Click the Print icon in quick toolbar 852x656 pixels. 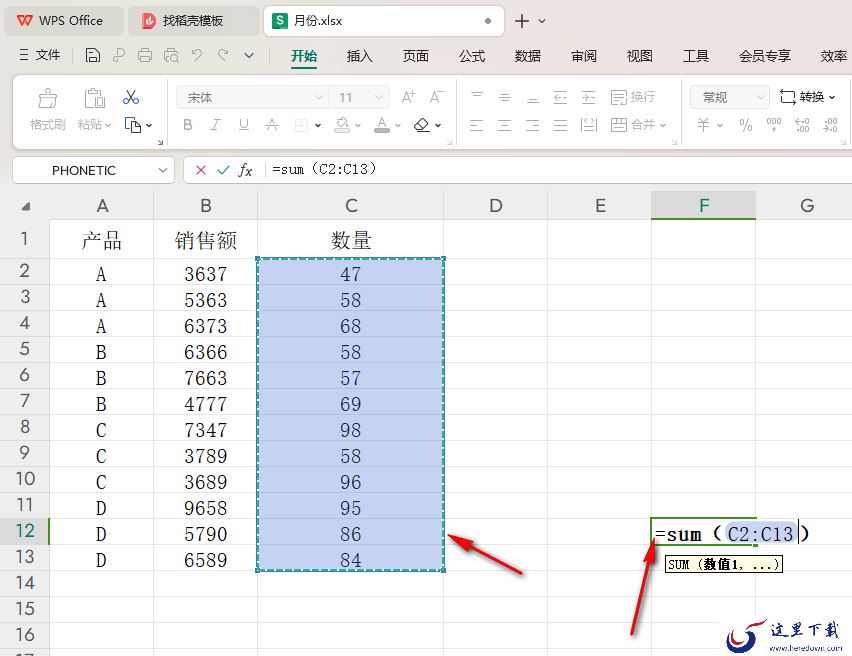pyautogui.click(x=145, y=55)
